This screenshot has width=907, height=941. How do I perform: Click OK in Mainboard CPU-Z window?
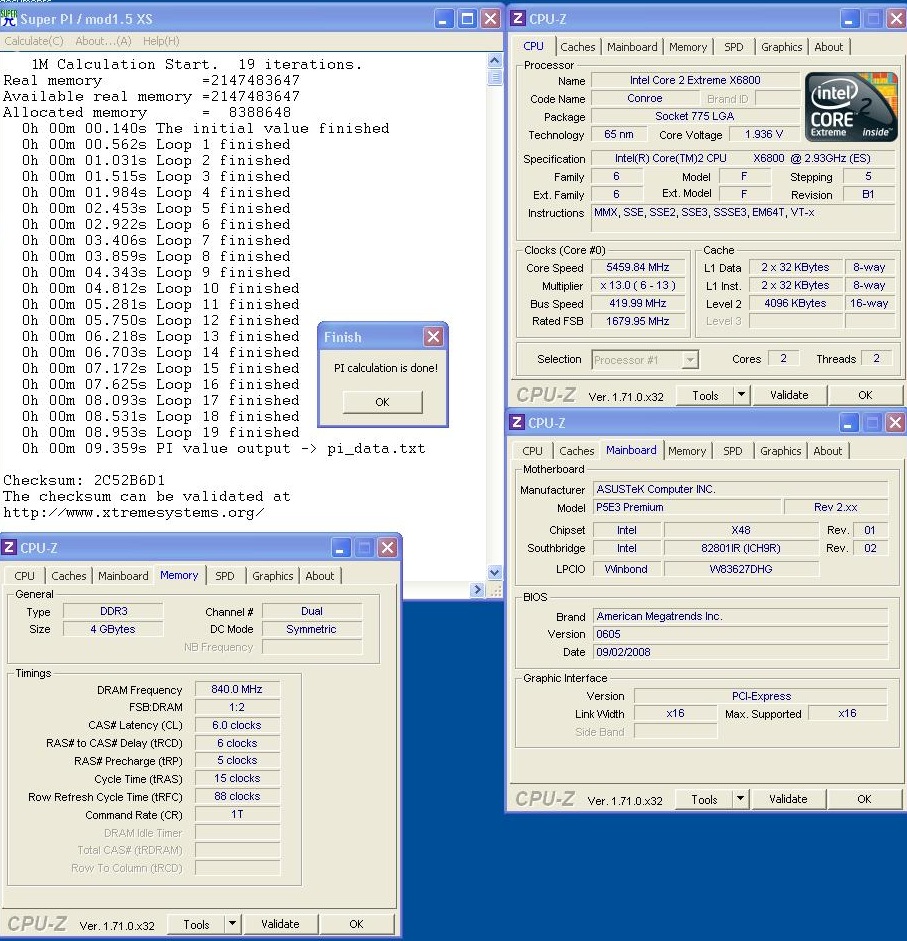click(x=864, y=799)
